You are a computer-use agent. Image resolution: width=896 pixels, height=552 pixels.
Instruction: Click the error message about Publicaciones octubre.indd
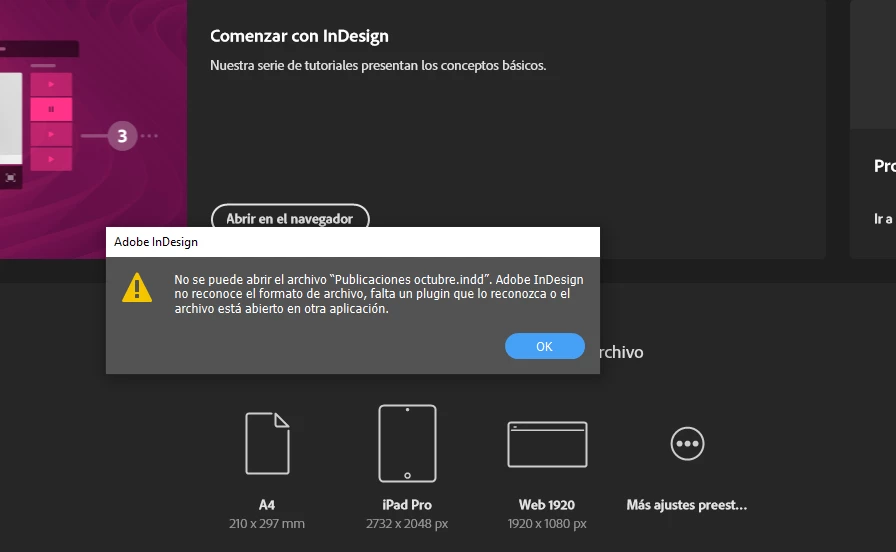tap(379, 294)
